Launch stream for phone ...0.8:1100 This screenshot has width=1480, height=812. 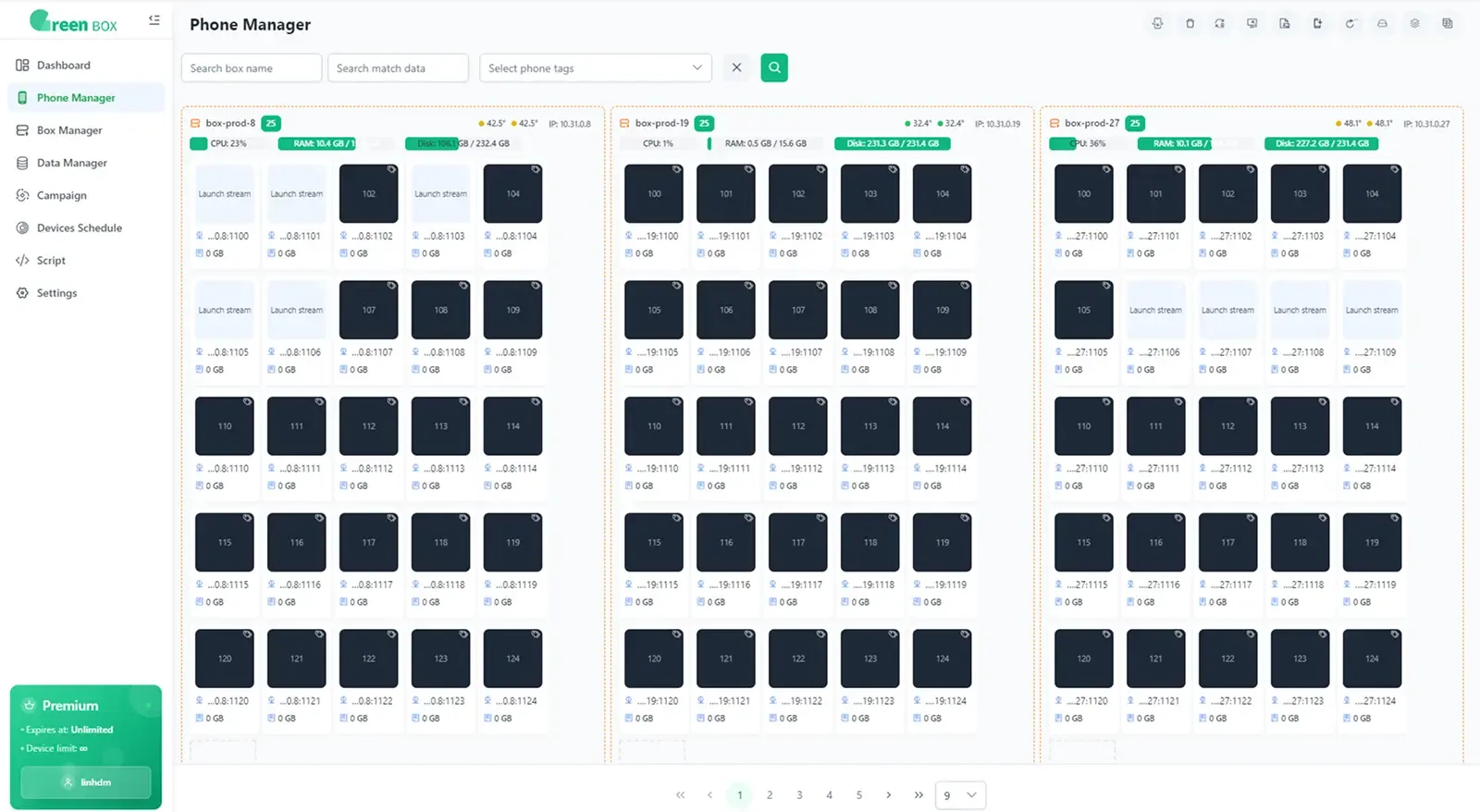click(x=225, y=194)
